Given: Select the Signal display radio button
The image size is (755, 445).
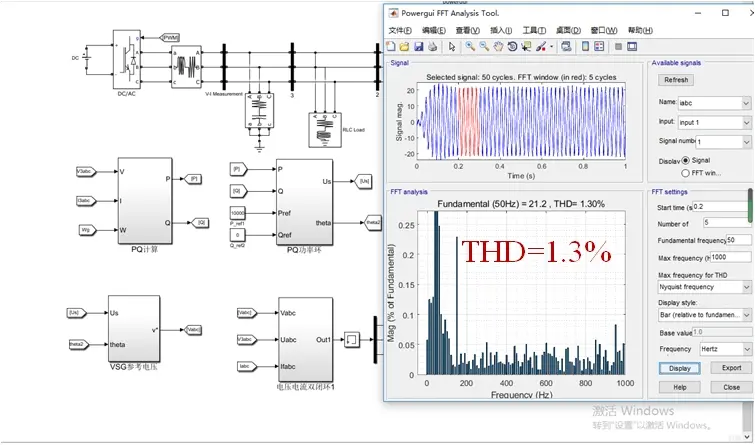Looking at the screenshot, I should 685,160.
